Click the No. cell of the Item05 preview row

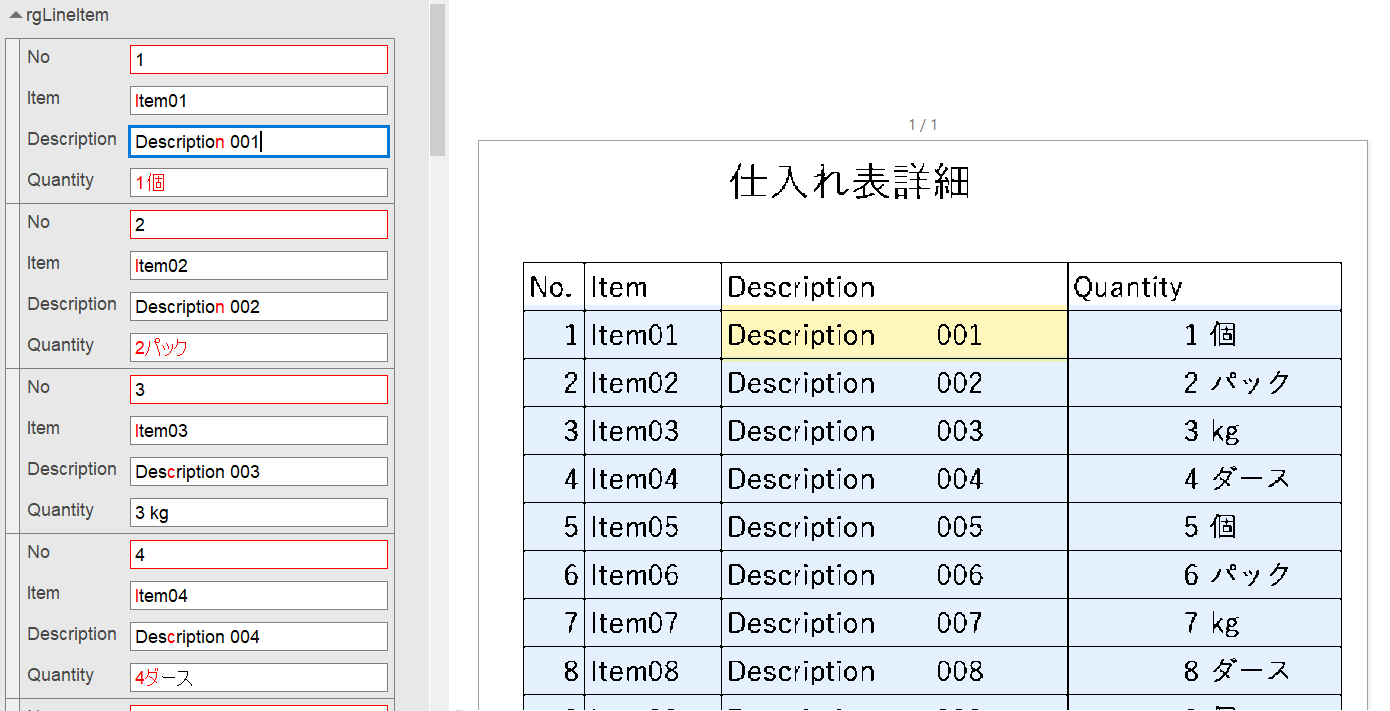554,527
